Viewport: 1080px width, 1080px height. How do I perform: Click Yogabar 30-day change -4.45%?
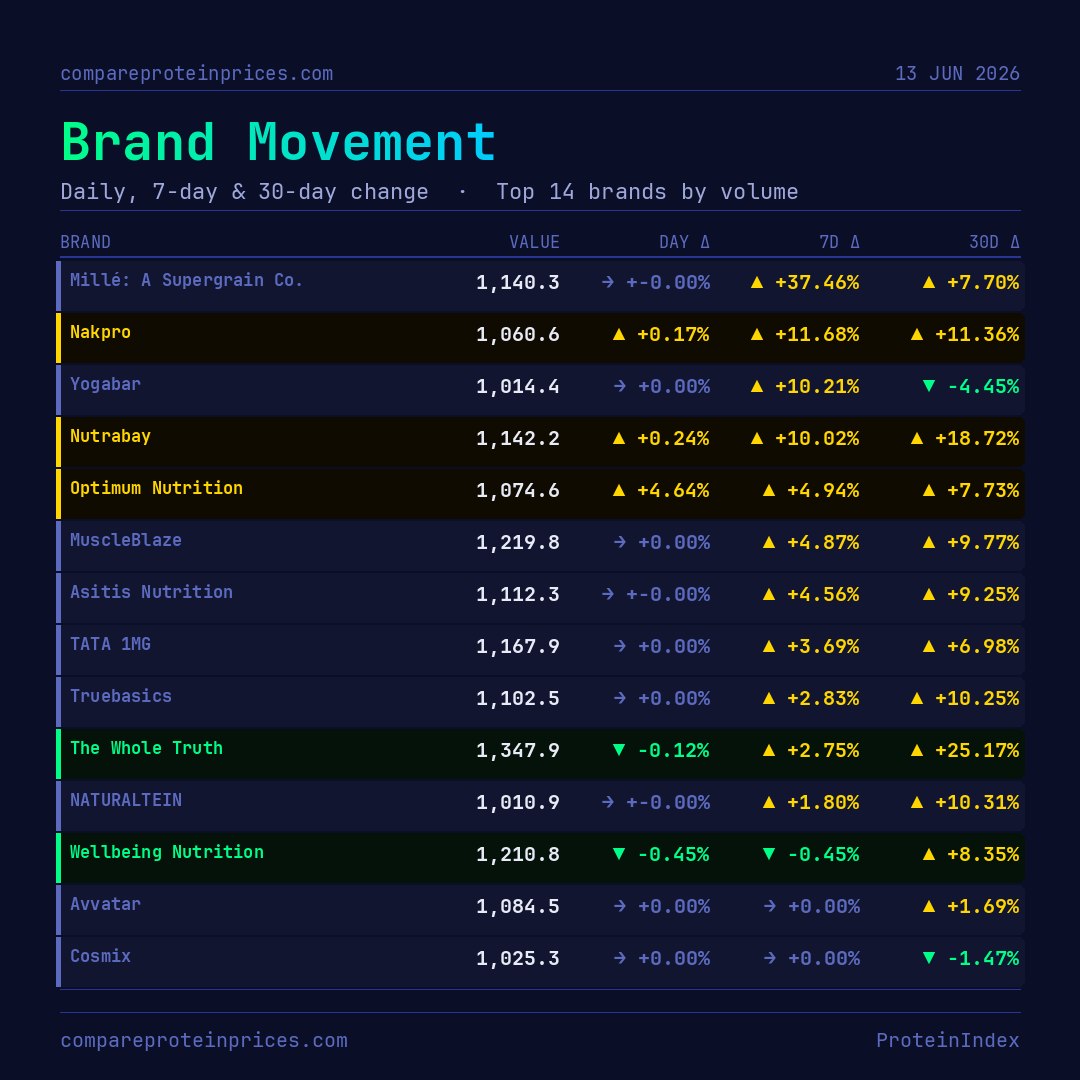coord(983,386)
